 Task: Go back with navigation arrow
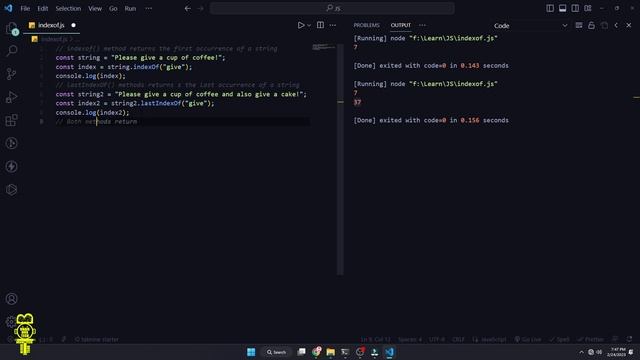[187, 8]
